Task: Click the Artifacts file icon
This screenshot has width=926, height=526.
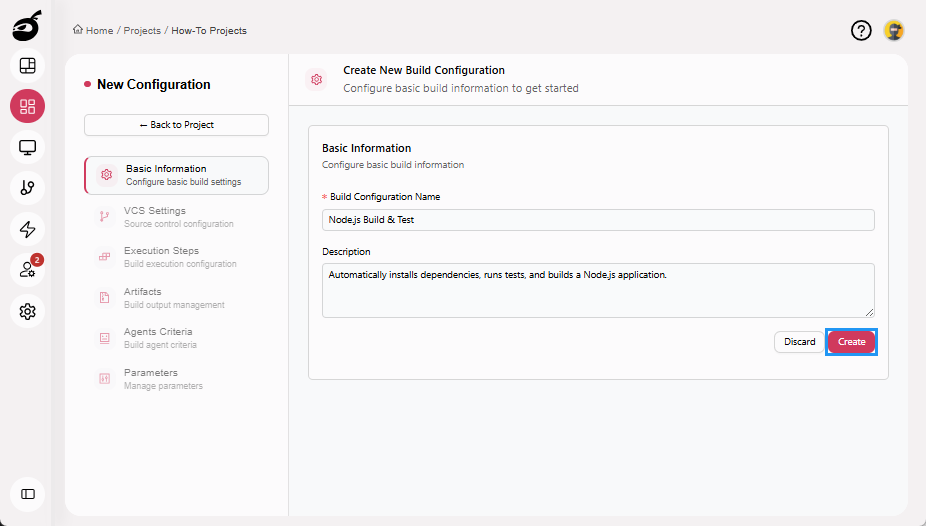Action: pos(105,298)
